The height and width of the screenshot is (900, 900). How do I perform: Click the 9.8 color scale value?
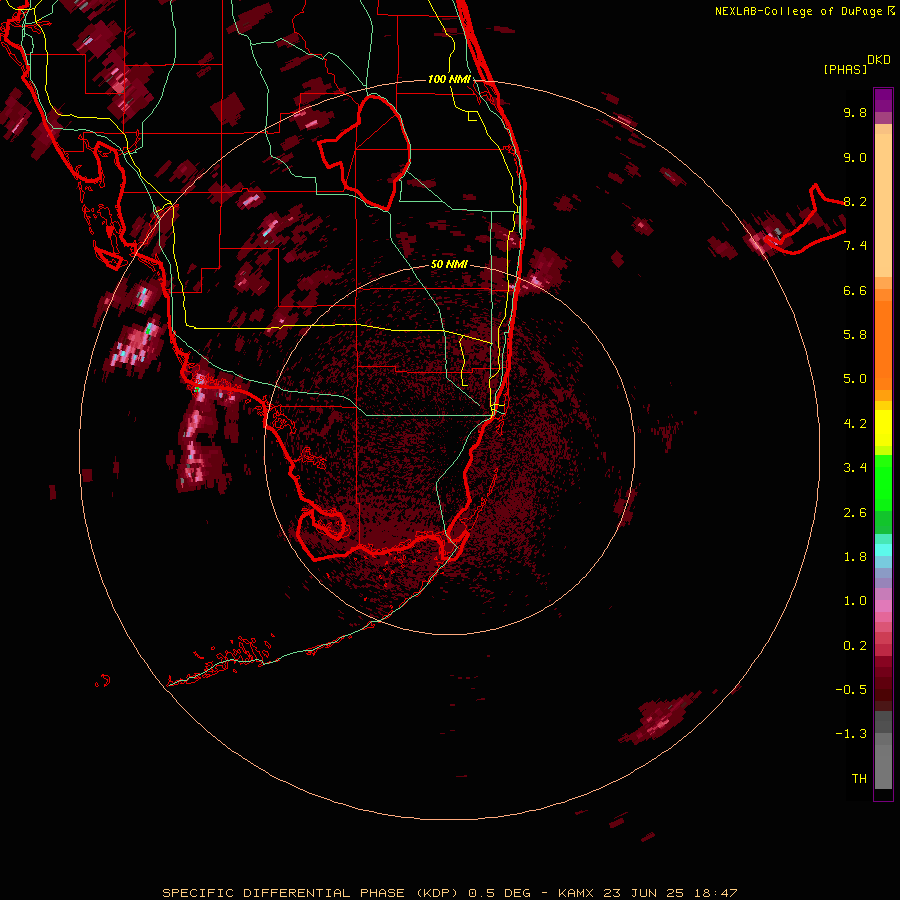coord(855,112)
